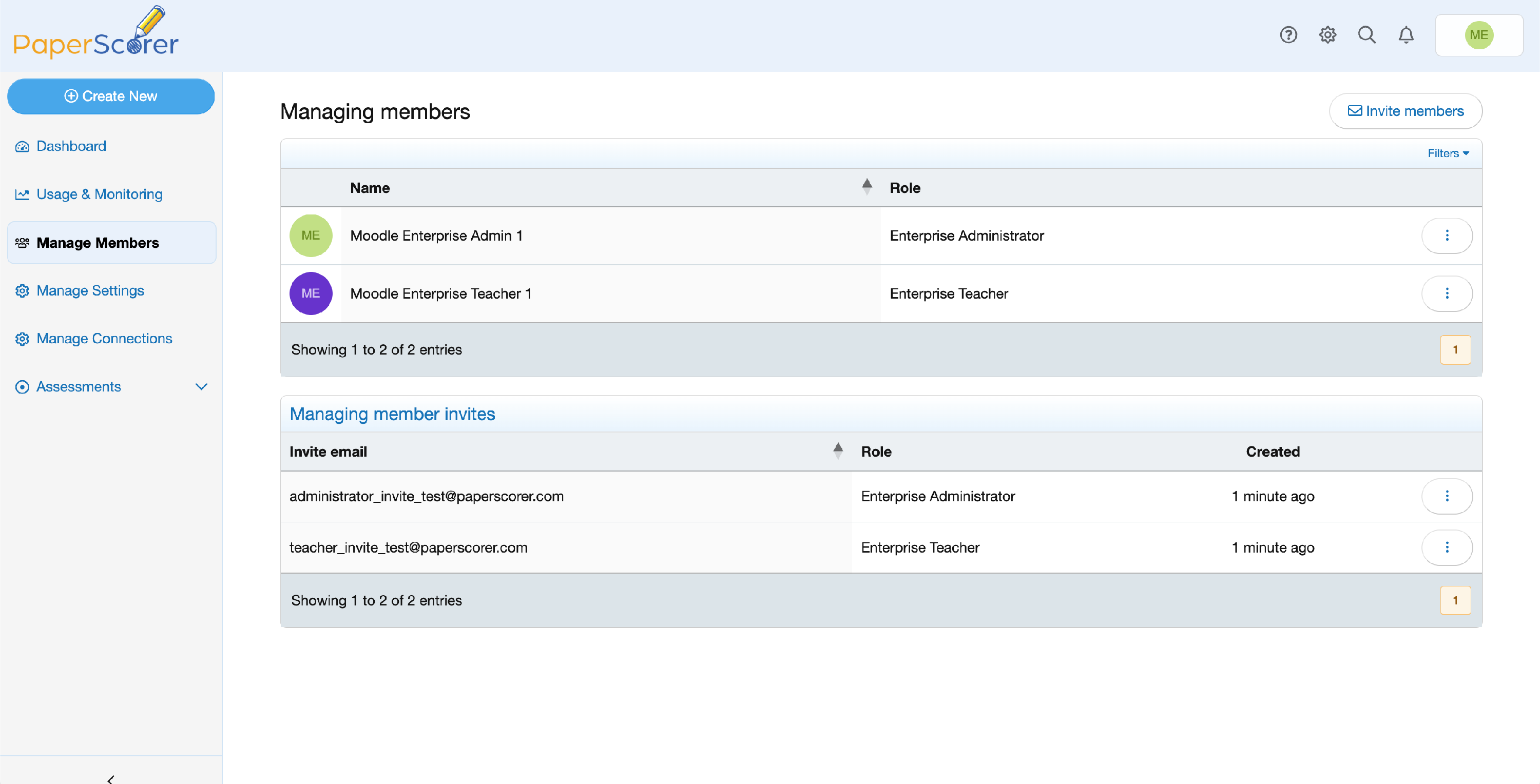This screenshot has width=1540, height=784.
Task: Open actions menu for administrator_invite_test invite
Action: (1447, 496)
